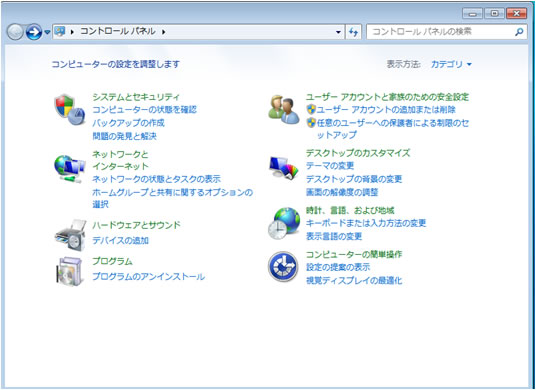The image size is (536, 390).
Task: Click コンピューターの状態を確認 link
Action: [145, 110]
